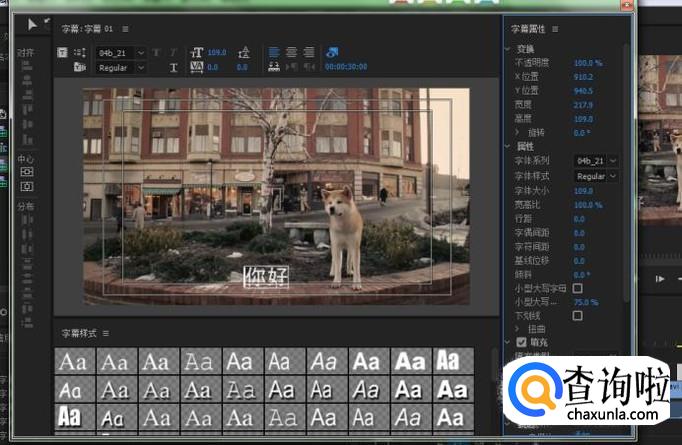Select the arrow Selection tool
Image resolution: width=682 pixels, height=445 pixels.
tap(32, 25)
